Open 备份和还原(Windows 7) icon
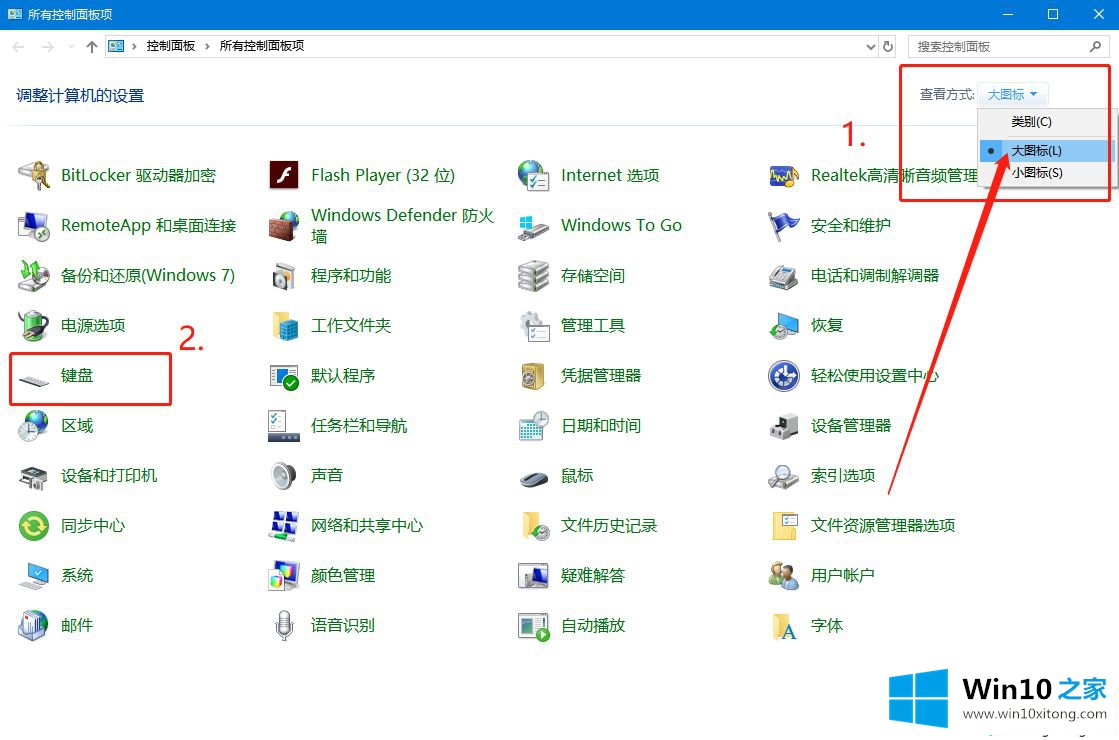This screenshot has width=1119, height=740. (x=34, y=275)
